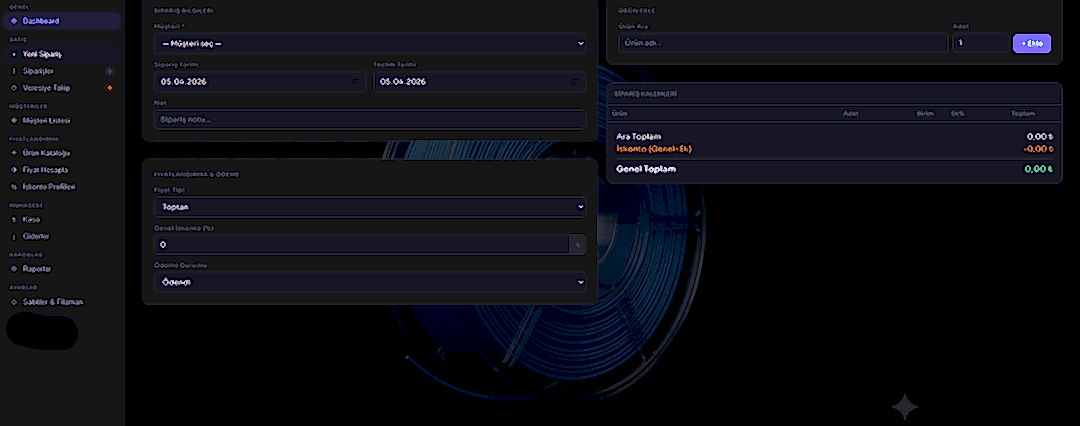
Task: Click the orange badge beside Veresiye Takip
Action: coord(109,88)
